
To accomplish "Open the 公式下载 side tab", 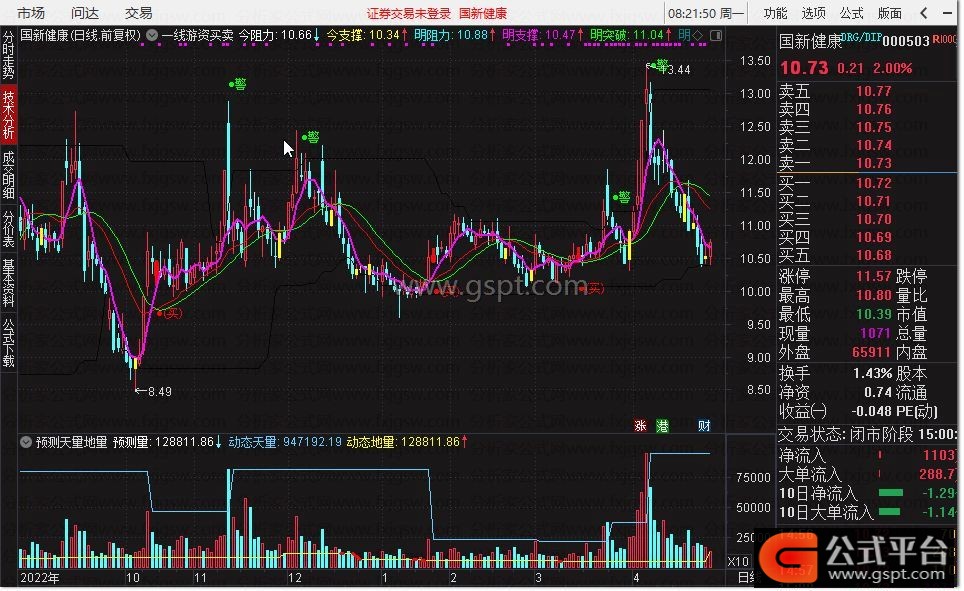I will 9,343.
